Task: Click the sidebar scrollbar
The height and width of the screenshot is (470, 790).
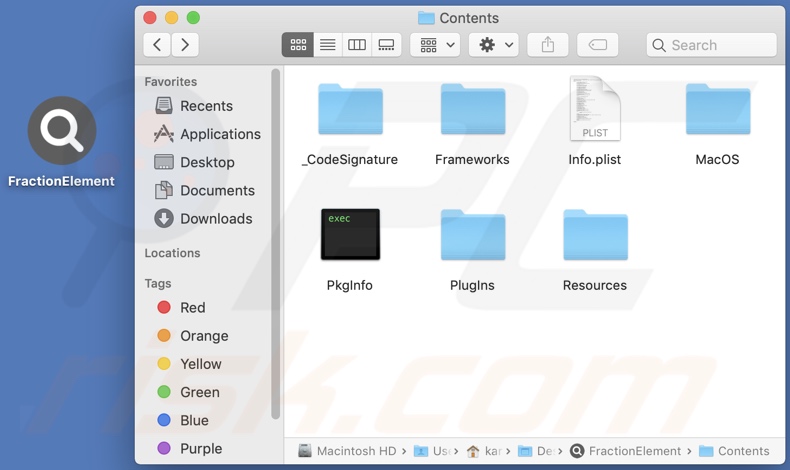Action: (x=275, y=244)
